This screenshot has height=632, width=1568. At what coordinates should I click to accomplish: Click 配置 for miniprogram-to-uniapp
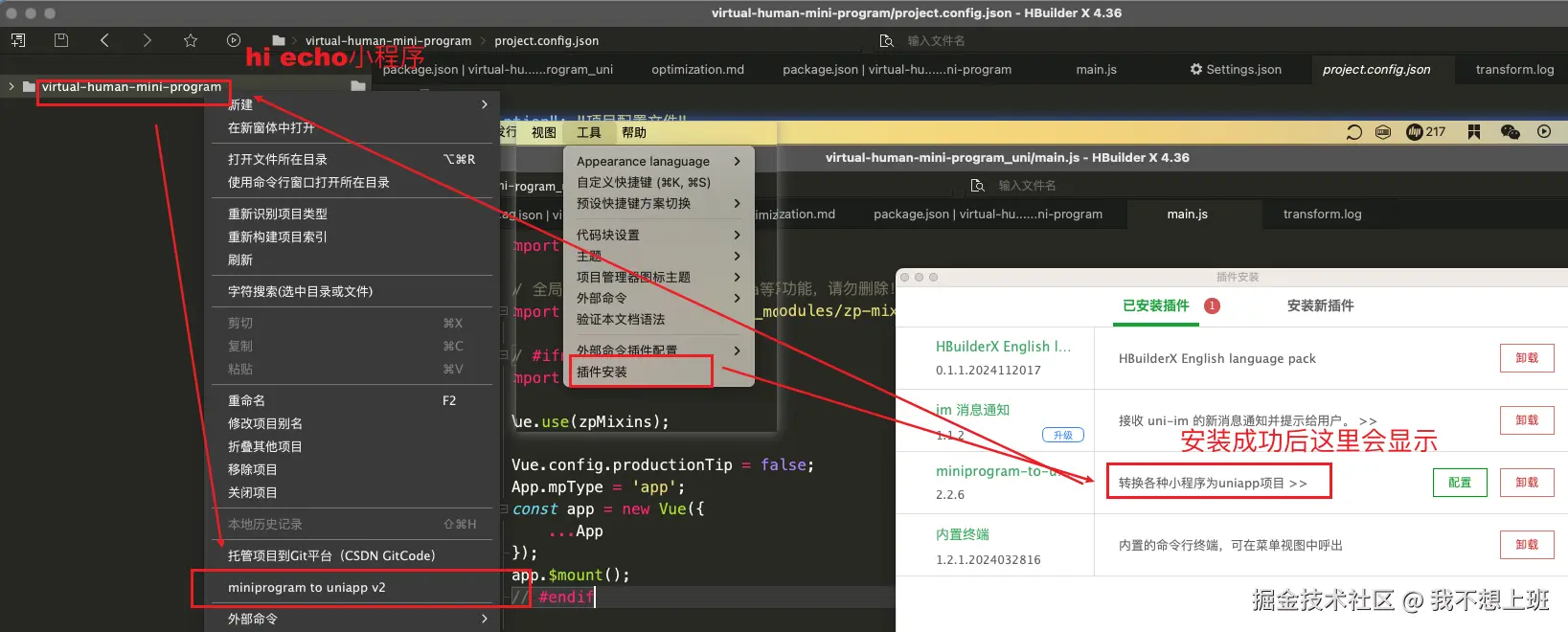1460,483
